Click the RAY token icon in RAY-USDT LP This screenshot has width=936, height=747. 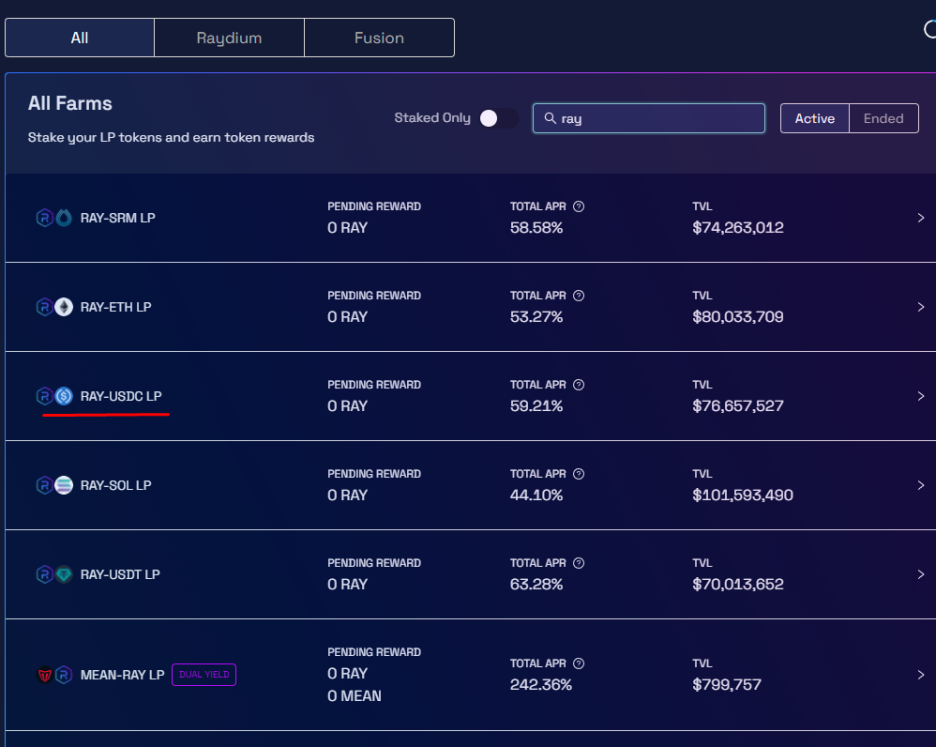45,574
